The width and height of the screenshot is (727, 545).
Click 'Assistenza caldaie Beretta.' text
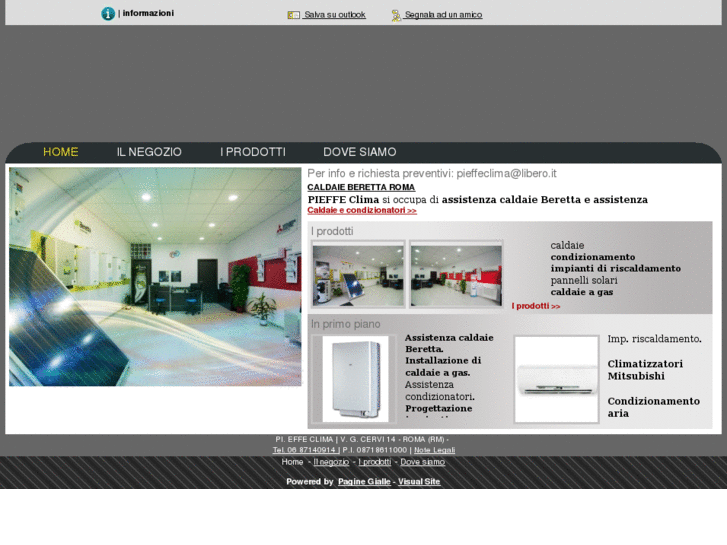[x=449, y=343]
